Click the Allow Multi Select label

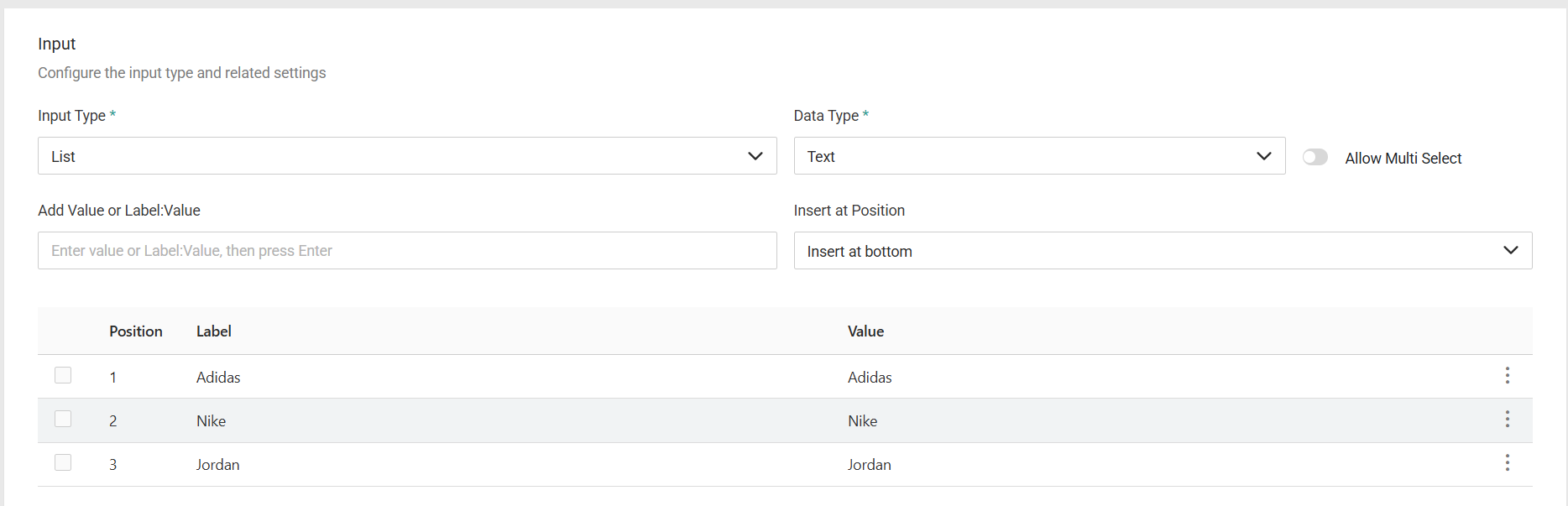coord(1403,159)
